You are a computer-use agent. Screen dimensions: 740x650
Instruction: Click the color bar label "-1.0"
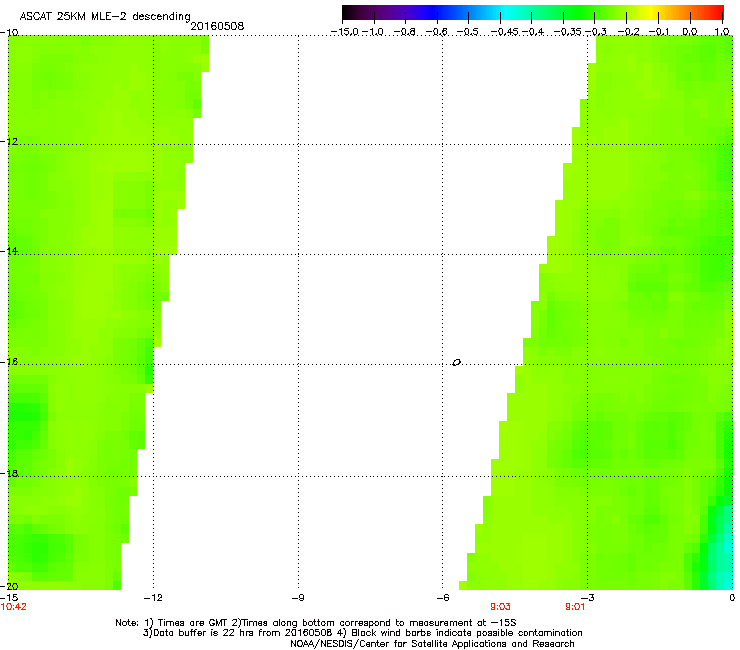(x=372, y=32)
